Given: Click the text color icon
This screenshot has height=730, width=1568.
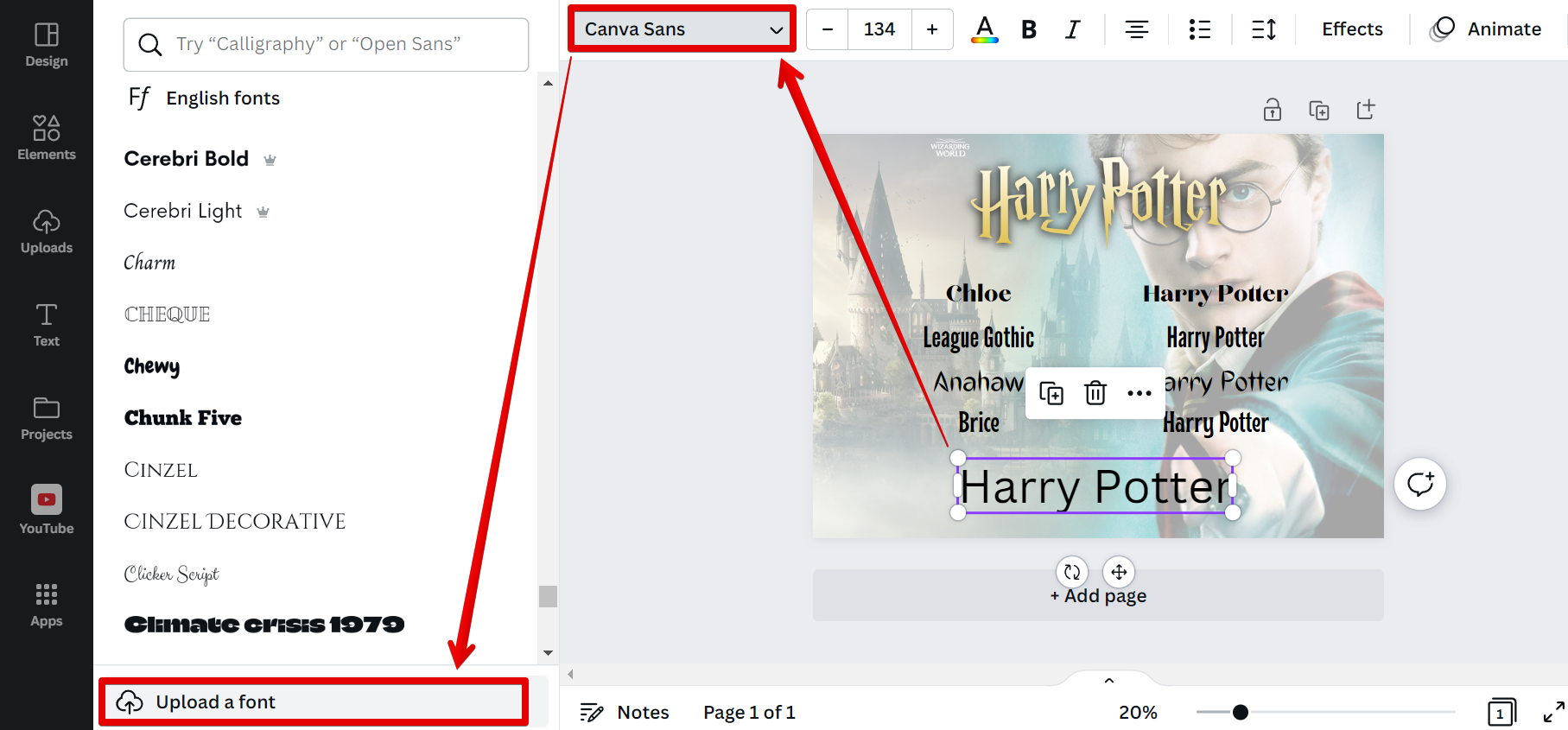Looking at the screenshot, I should (984, 29).
